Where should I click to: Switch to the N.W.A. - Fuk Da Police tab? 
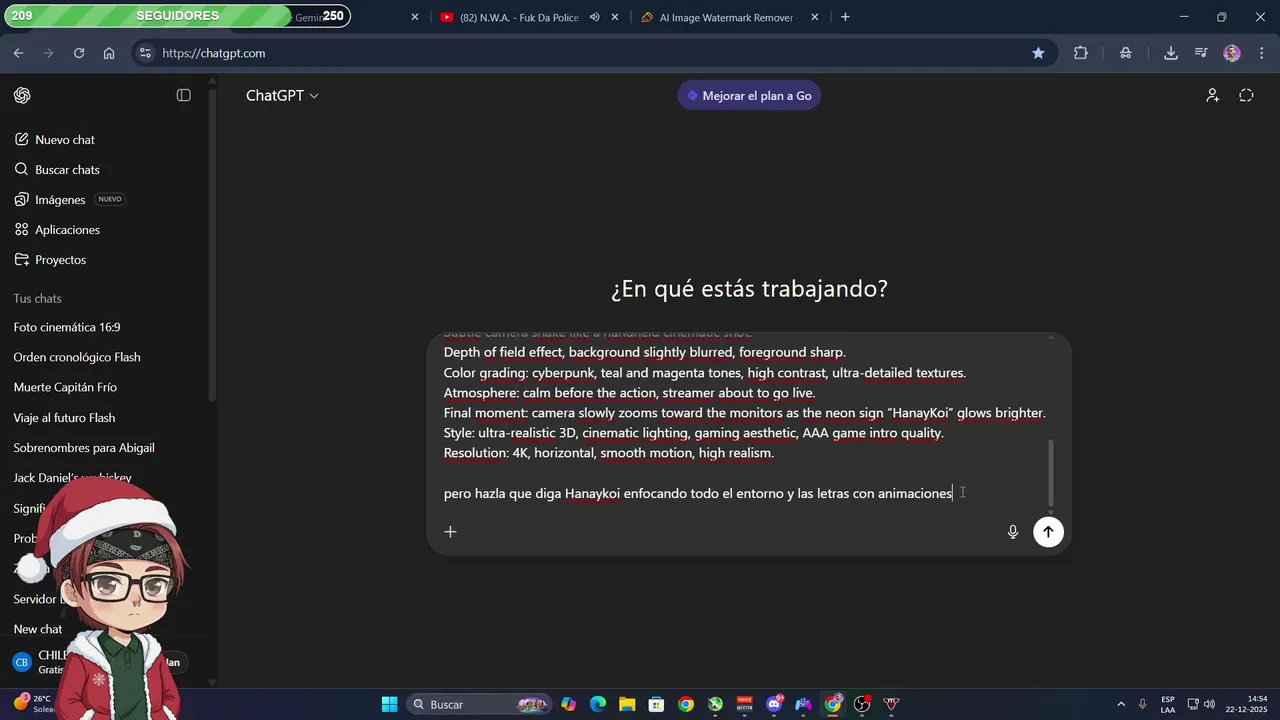tap(518, 17)
